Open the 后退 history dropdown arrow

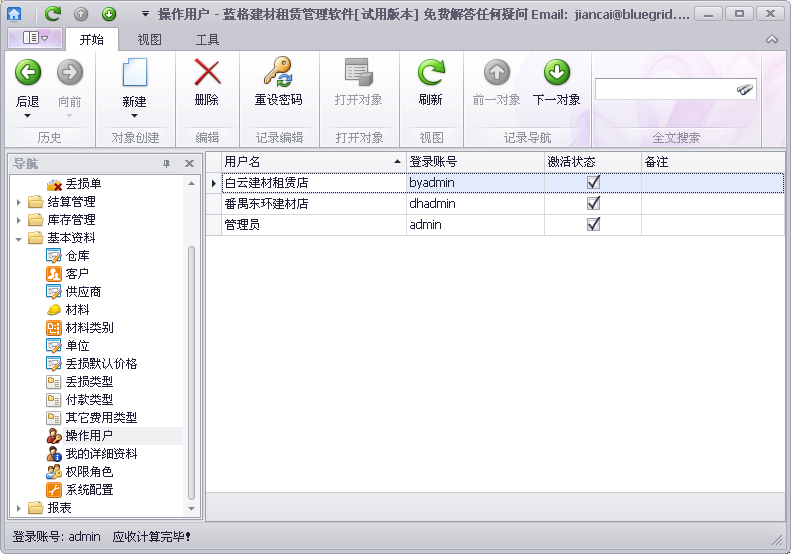click(x=28, y=116)
